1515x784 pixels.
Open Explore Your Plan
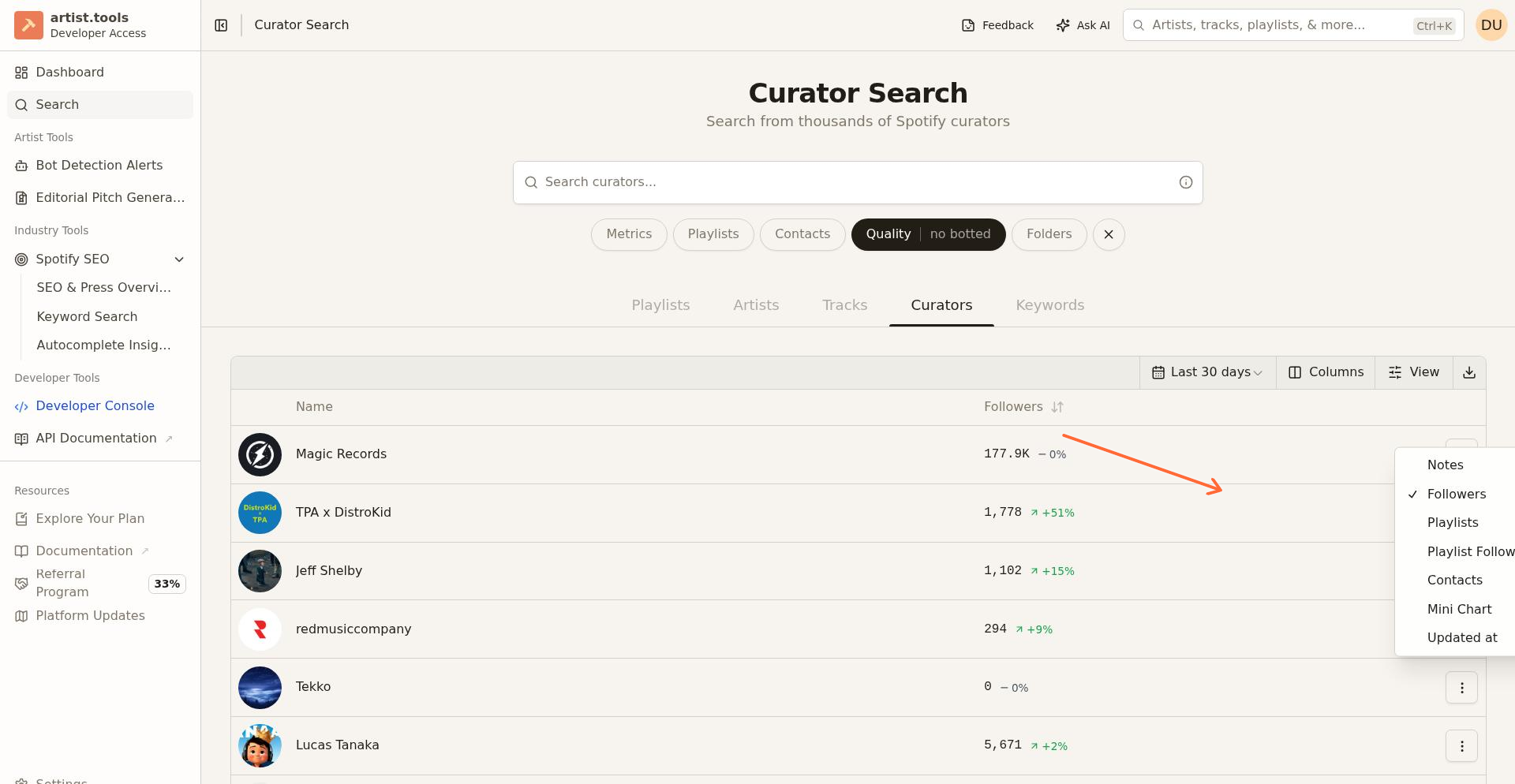pyautogui.click(x=100, y=519)
